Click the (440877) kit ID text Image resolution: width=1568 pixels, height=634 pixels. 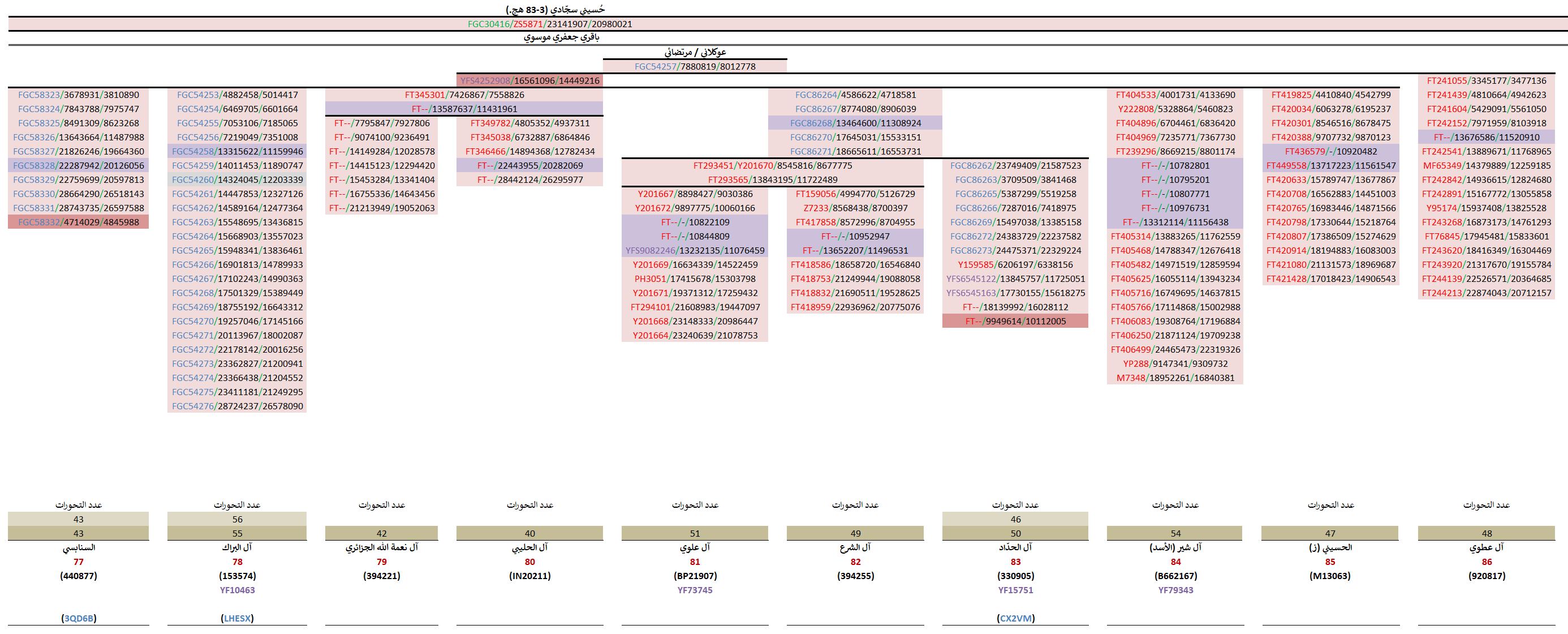pyautogui.click(x=79, y=576)
